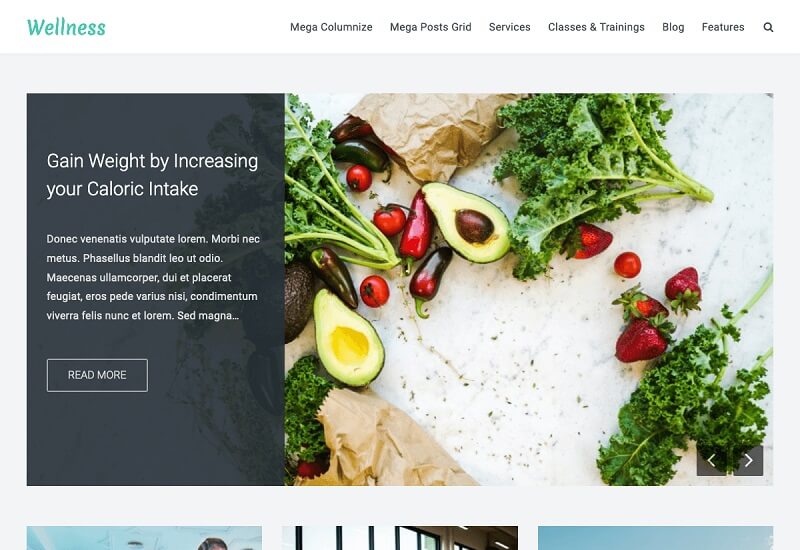Click the dark slide caption panel
Viewport: 800px width, 550px height.
click(156, 289)
